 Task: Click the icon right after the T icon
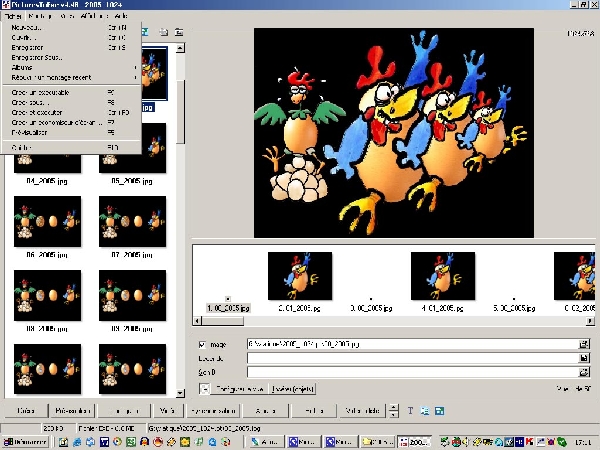(425, 411)
